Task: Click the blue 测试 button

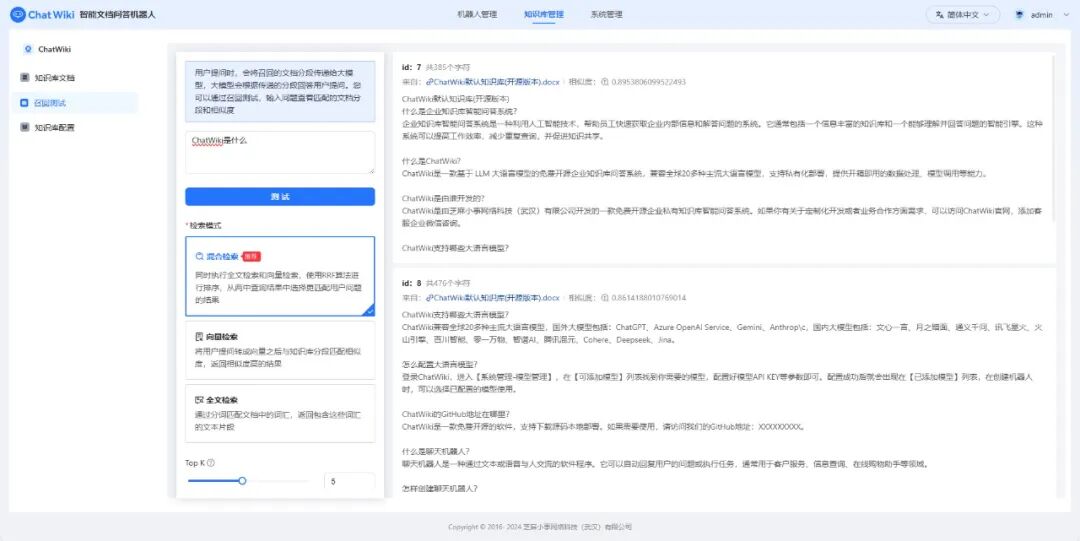Action: (280, 197)
